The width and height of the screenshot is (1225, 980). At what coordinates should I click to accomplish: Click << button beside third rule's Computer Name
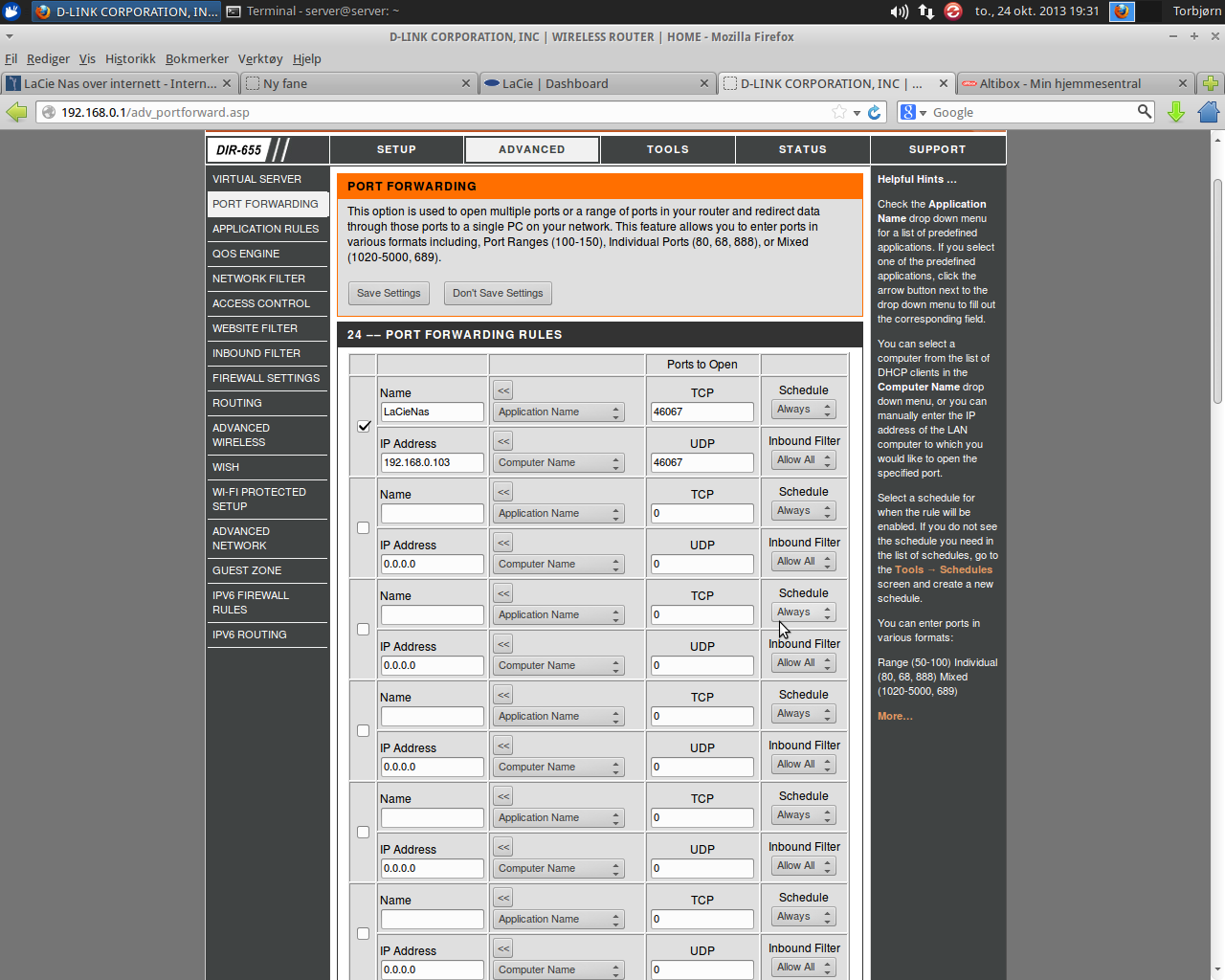coord(503,644)
